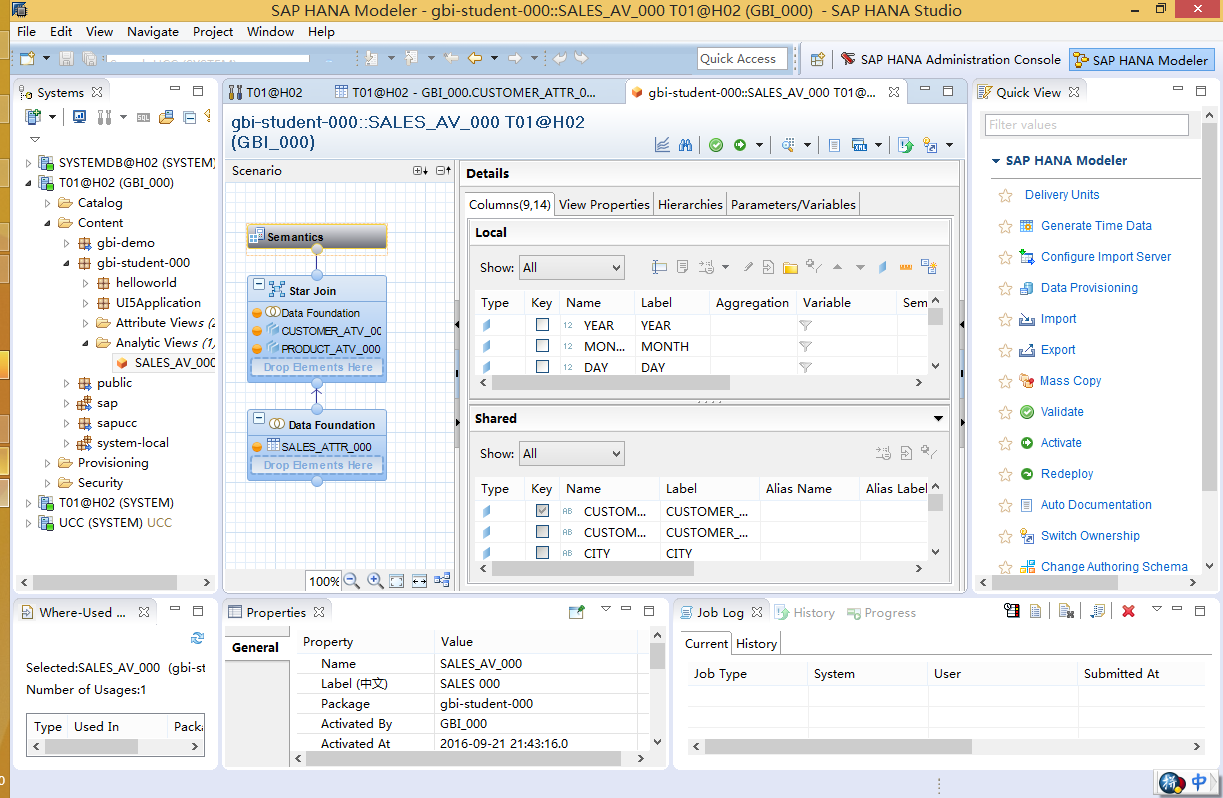Switch to the View Properties tab

604,204
